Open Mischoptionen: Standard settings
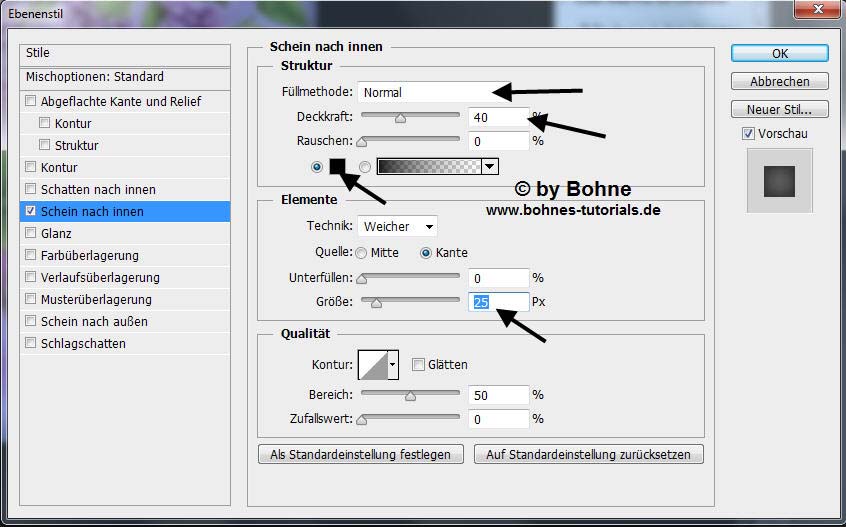Screen dimensions: 846x527 (x=95, y=77)
